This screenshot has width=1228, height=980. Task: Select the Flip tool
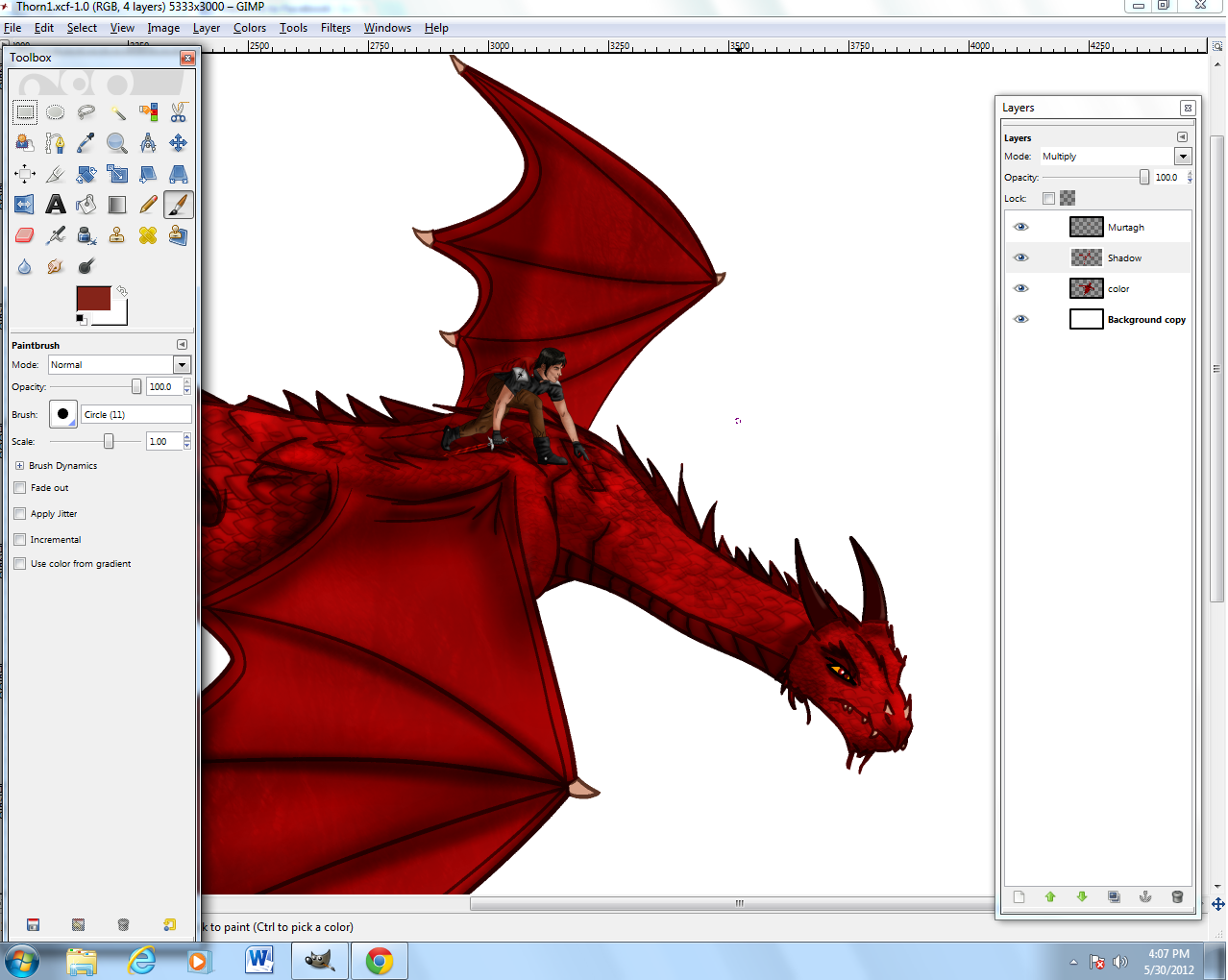(25, 205)
